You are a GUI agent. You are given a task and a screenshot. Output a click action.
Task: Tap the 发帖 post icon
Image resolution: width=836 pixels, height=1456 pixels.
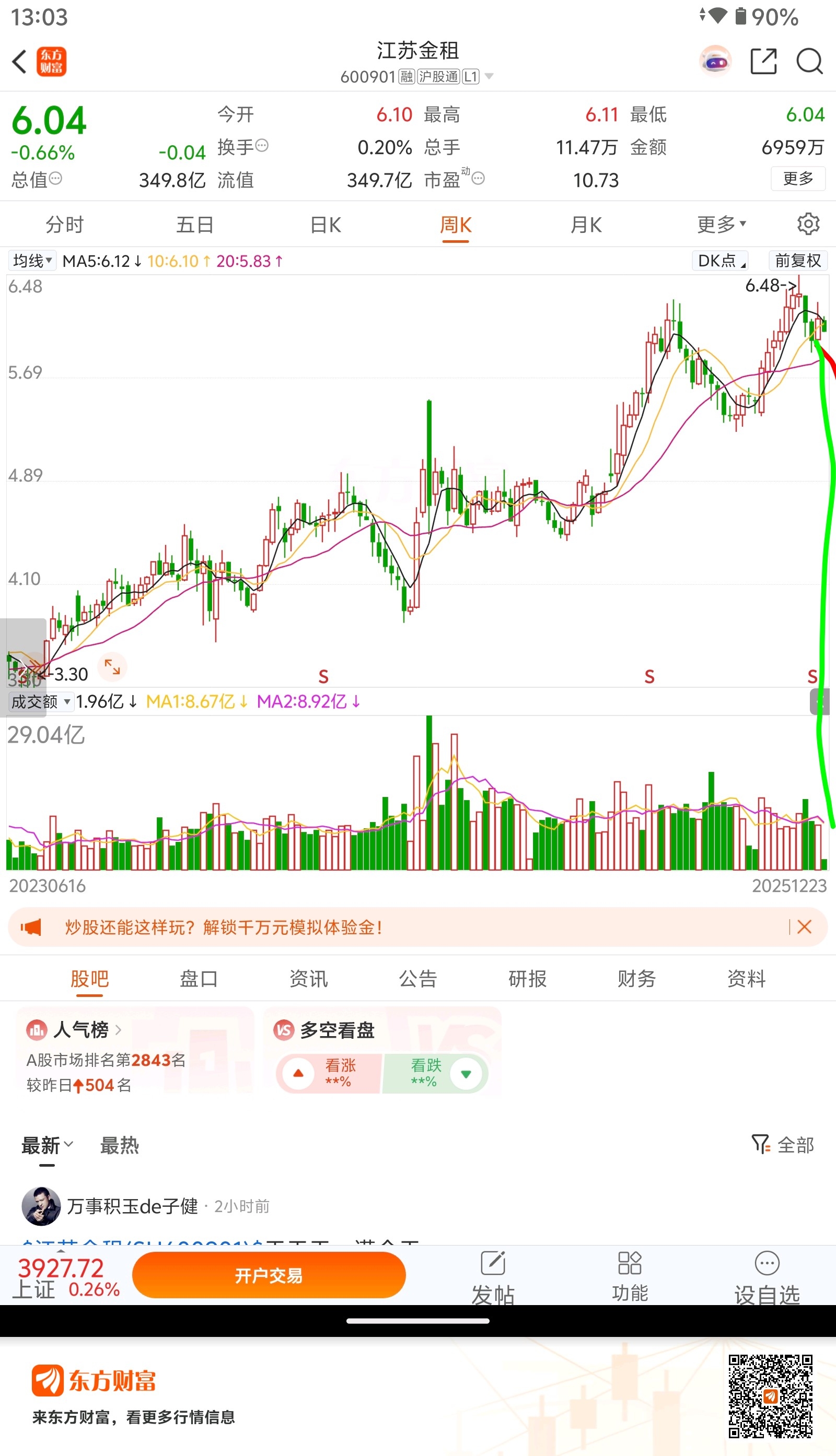493,1275
